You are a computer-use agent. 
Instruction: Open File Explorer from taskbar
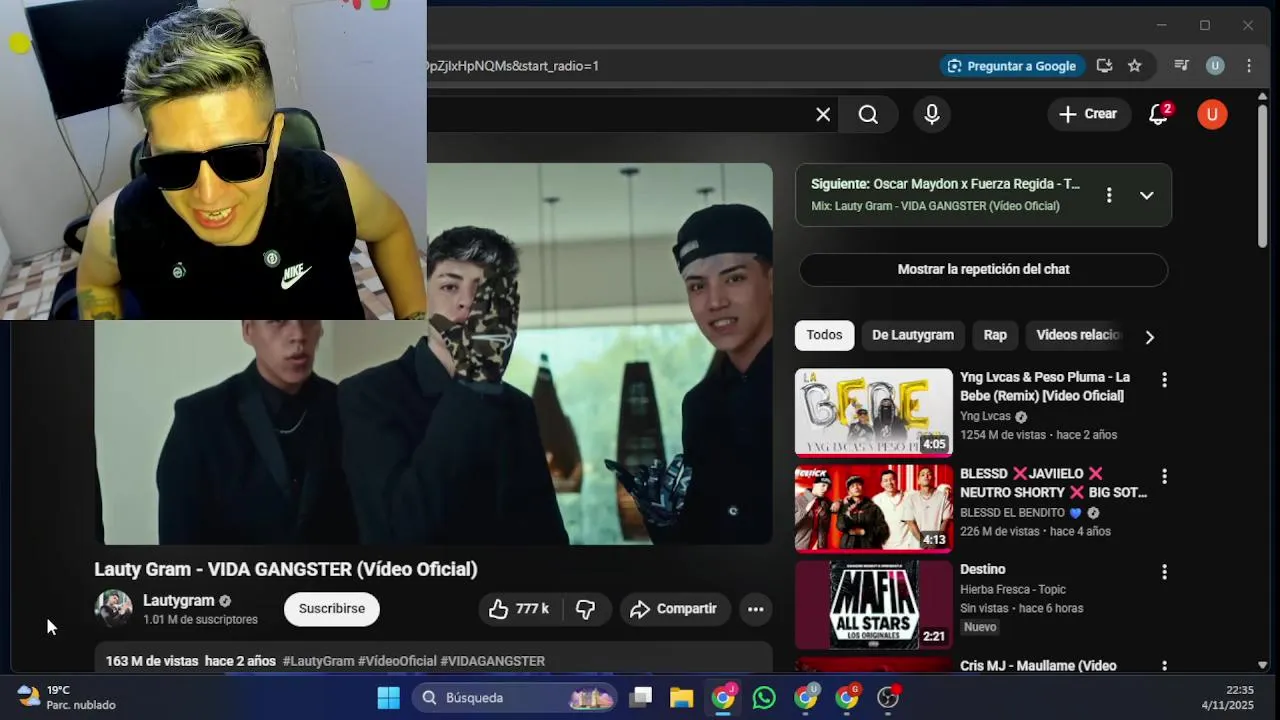click(x=682, y=698)
